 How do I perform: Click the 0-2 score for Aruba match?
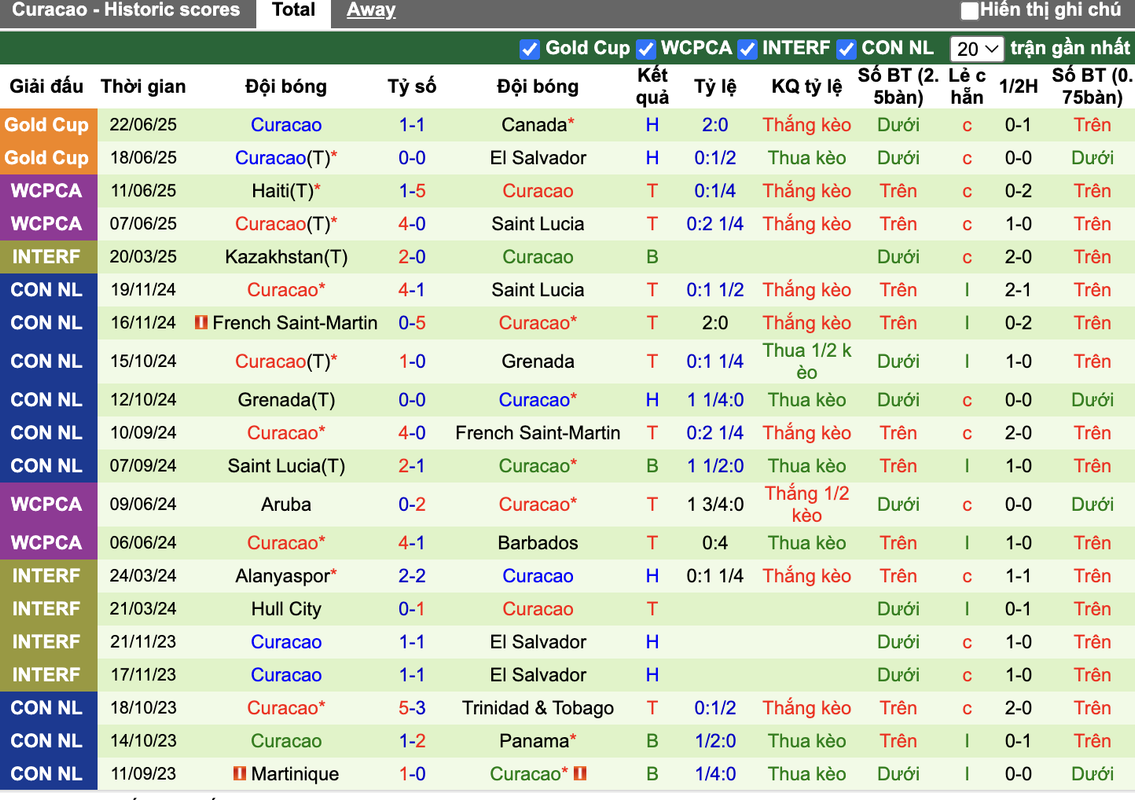click(x=412, y=504)
